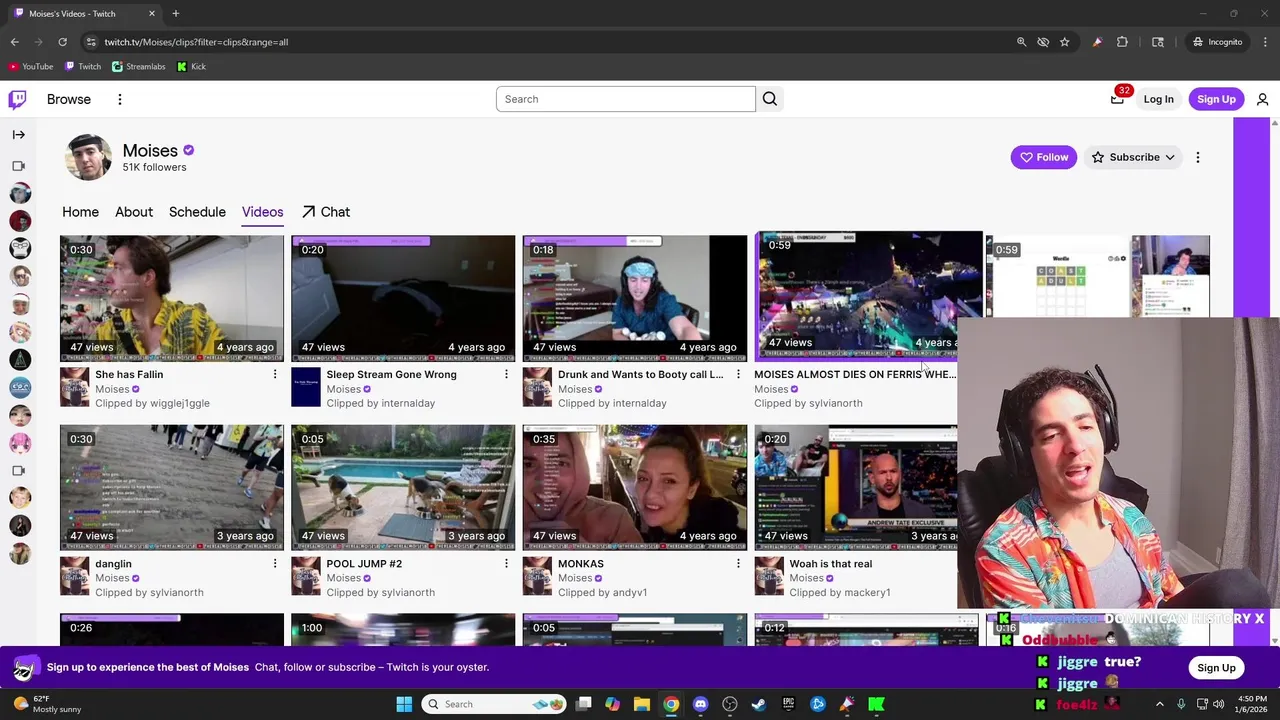This screenshot has width=1280, height=720.
Task: Open Kick bookmark
Action: click(191, 67)
